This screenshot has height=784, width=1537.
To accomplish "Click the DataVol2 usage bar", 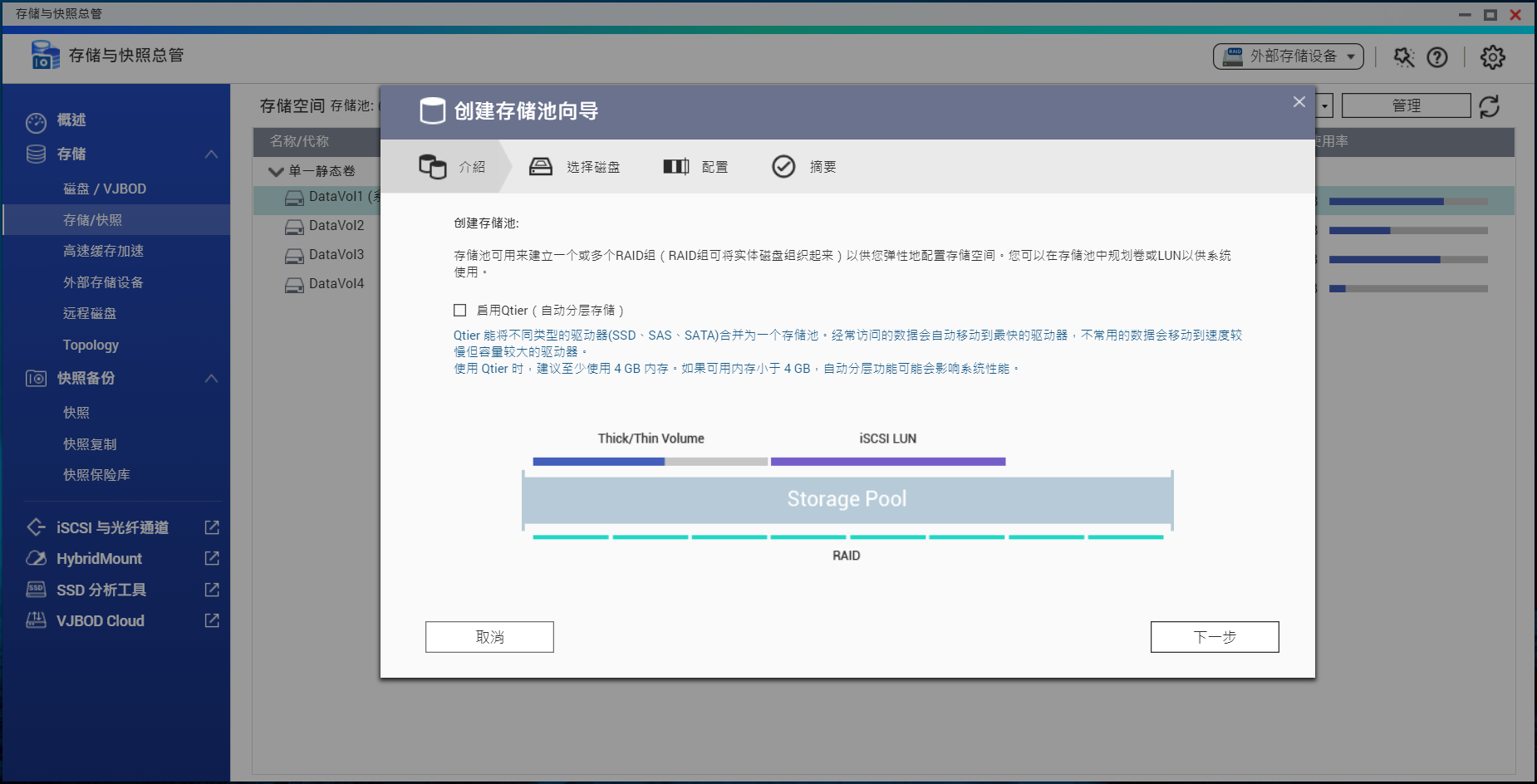I will click(x=1408, y=231).
